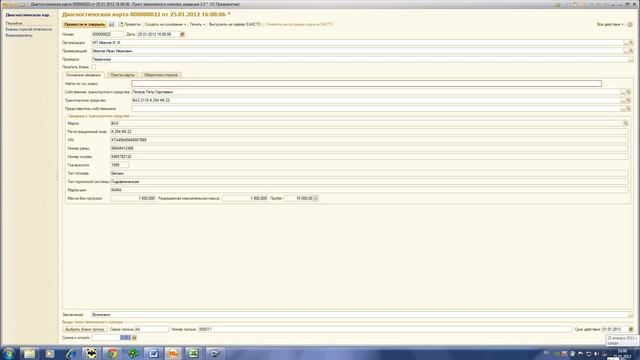Click the Разрешенная максимальная масса field
This screenshot has height=360, width=640.
(x=245, y=198)
